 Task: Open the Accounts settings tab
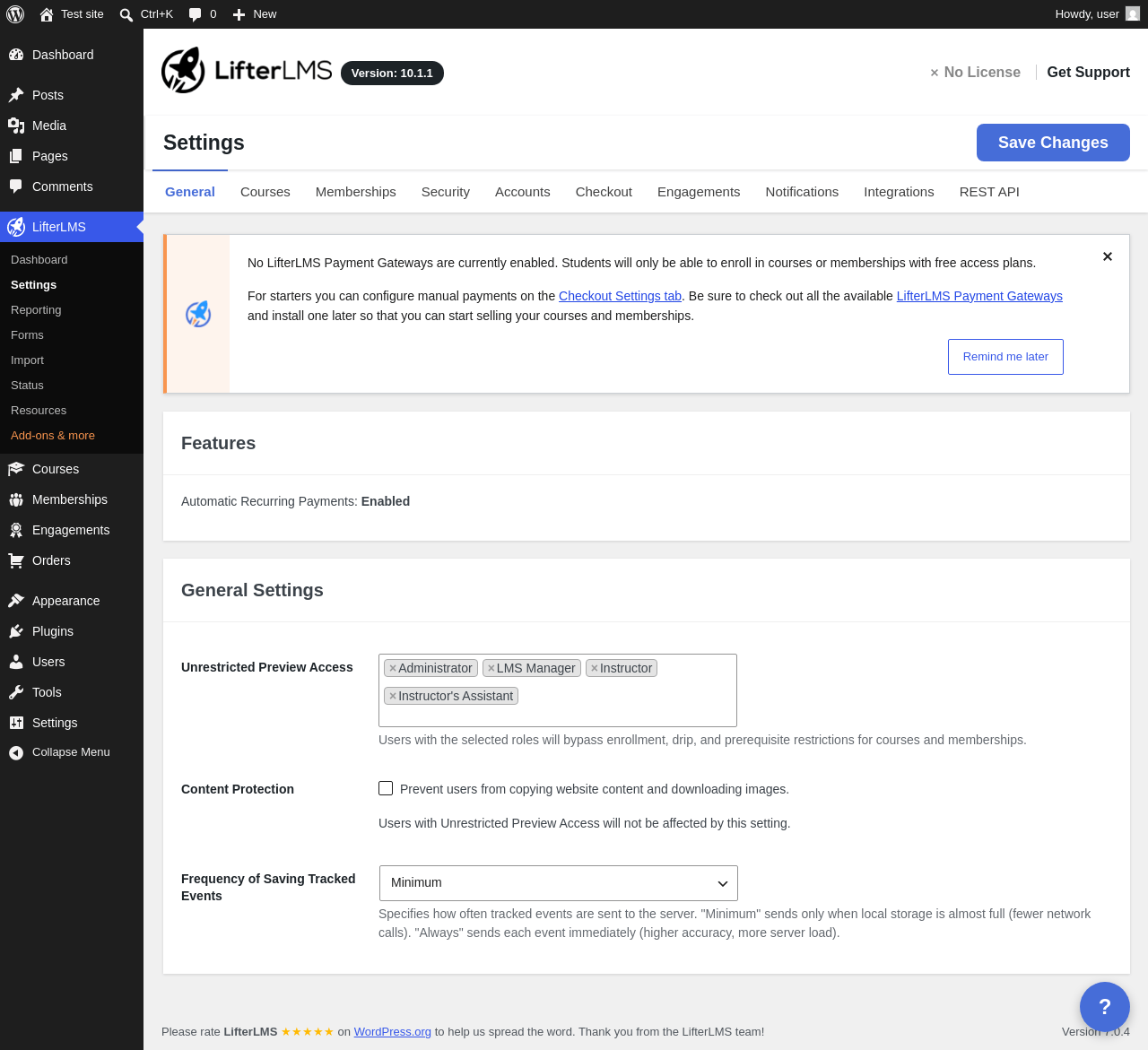click(x=523, y=192)
